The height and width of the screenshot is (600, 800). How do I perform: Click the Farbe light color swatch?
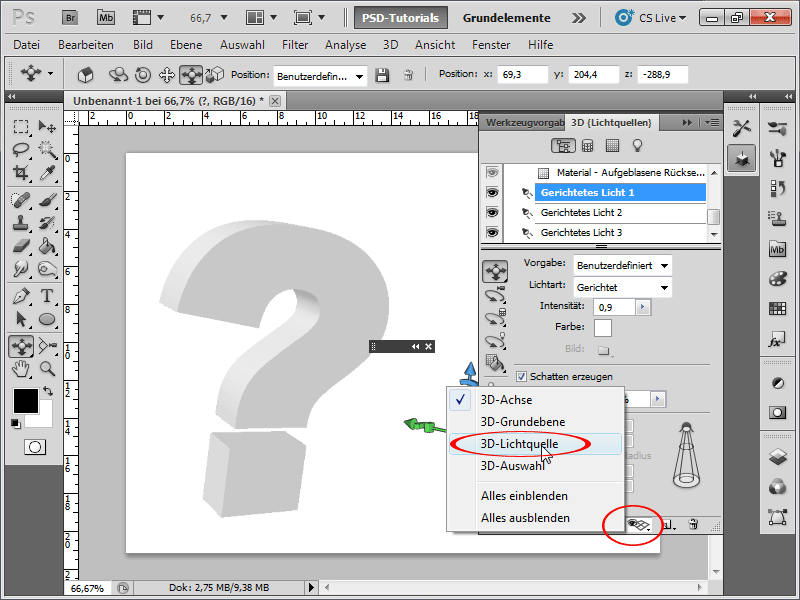603,328
